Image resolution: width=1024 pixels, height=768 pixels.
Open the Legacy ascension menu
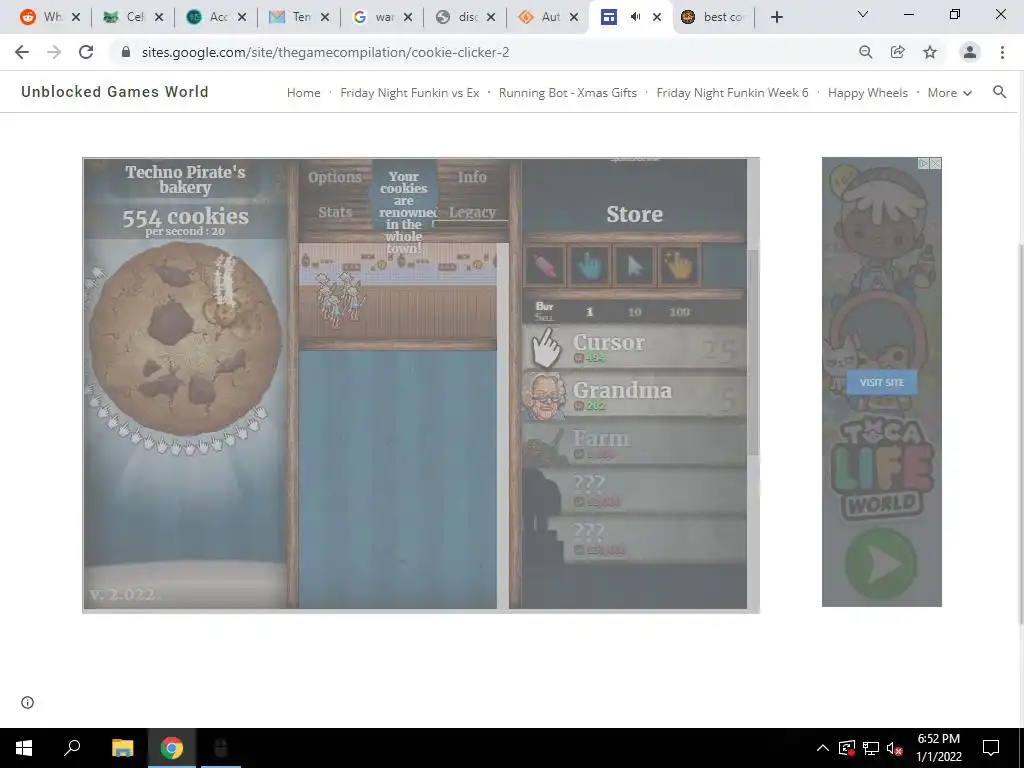click(472, 212)
